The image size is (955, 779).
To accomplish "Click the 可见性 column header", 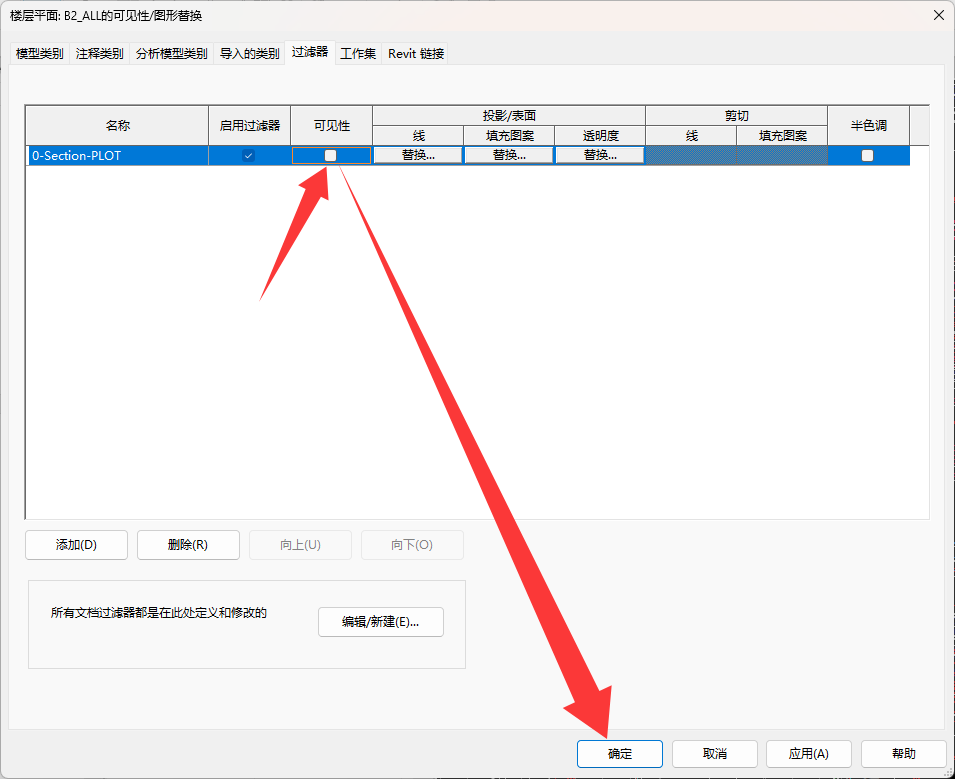I will click(332, 125).
